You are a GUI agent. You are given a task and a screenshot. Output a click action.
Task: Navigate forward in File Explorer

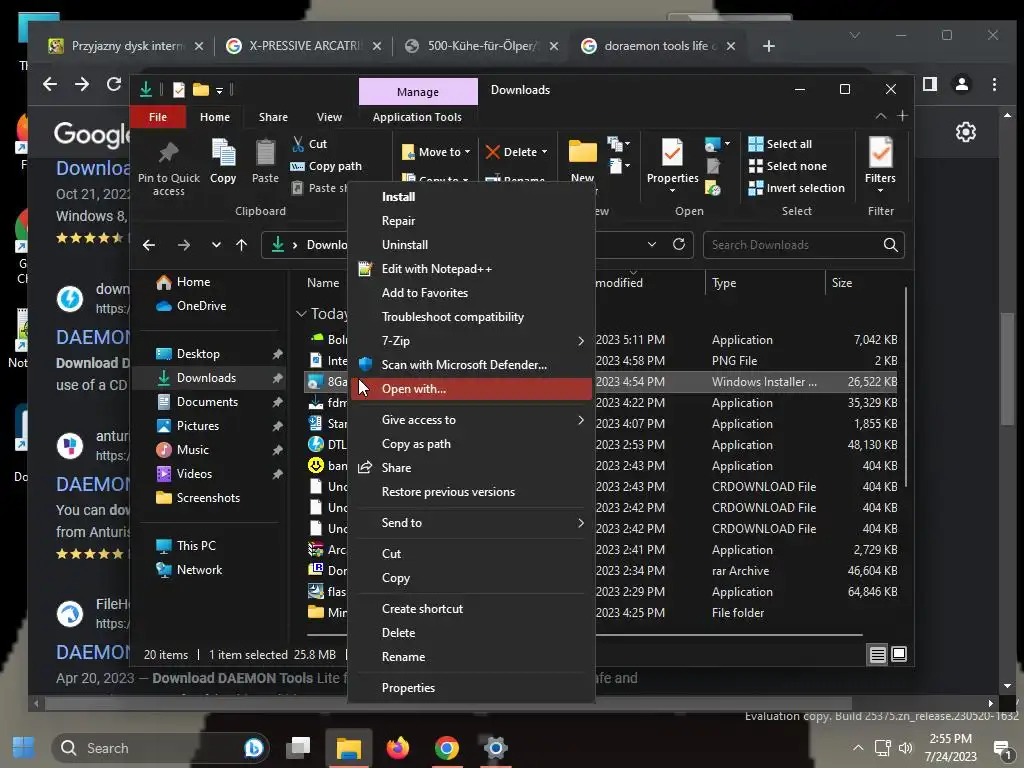point(184,245)
